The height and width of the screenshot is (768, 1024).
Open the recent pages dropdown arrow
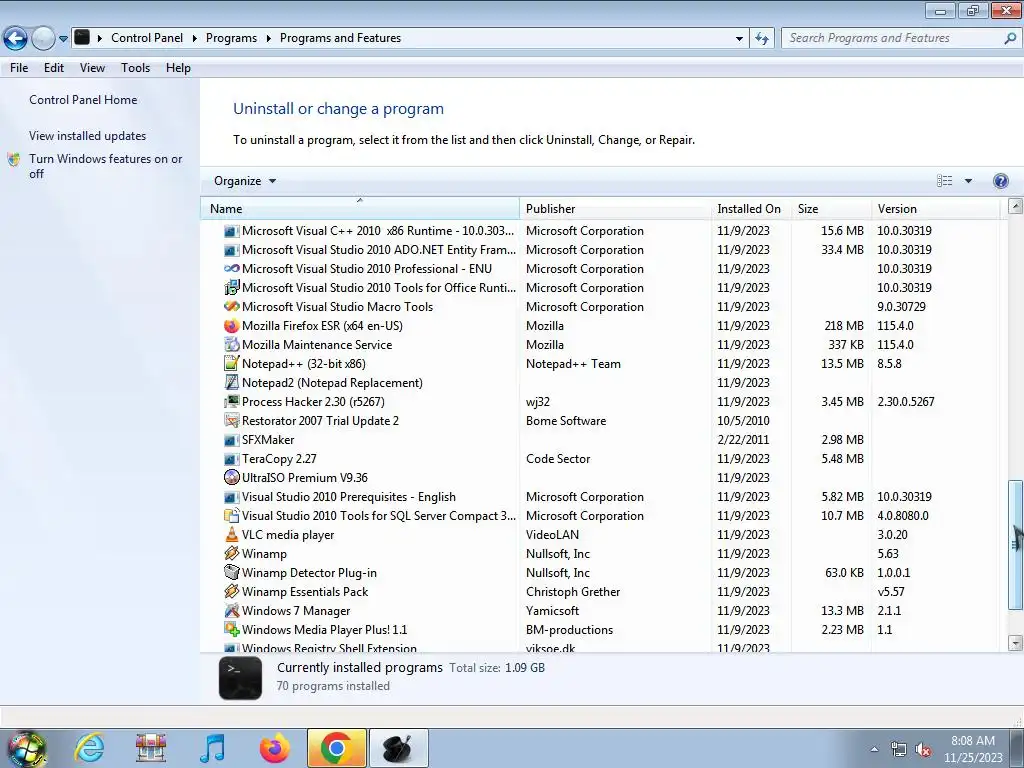point(63,38)
